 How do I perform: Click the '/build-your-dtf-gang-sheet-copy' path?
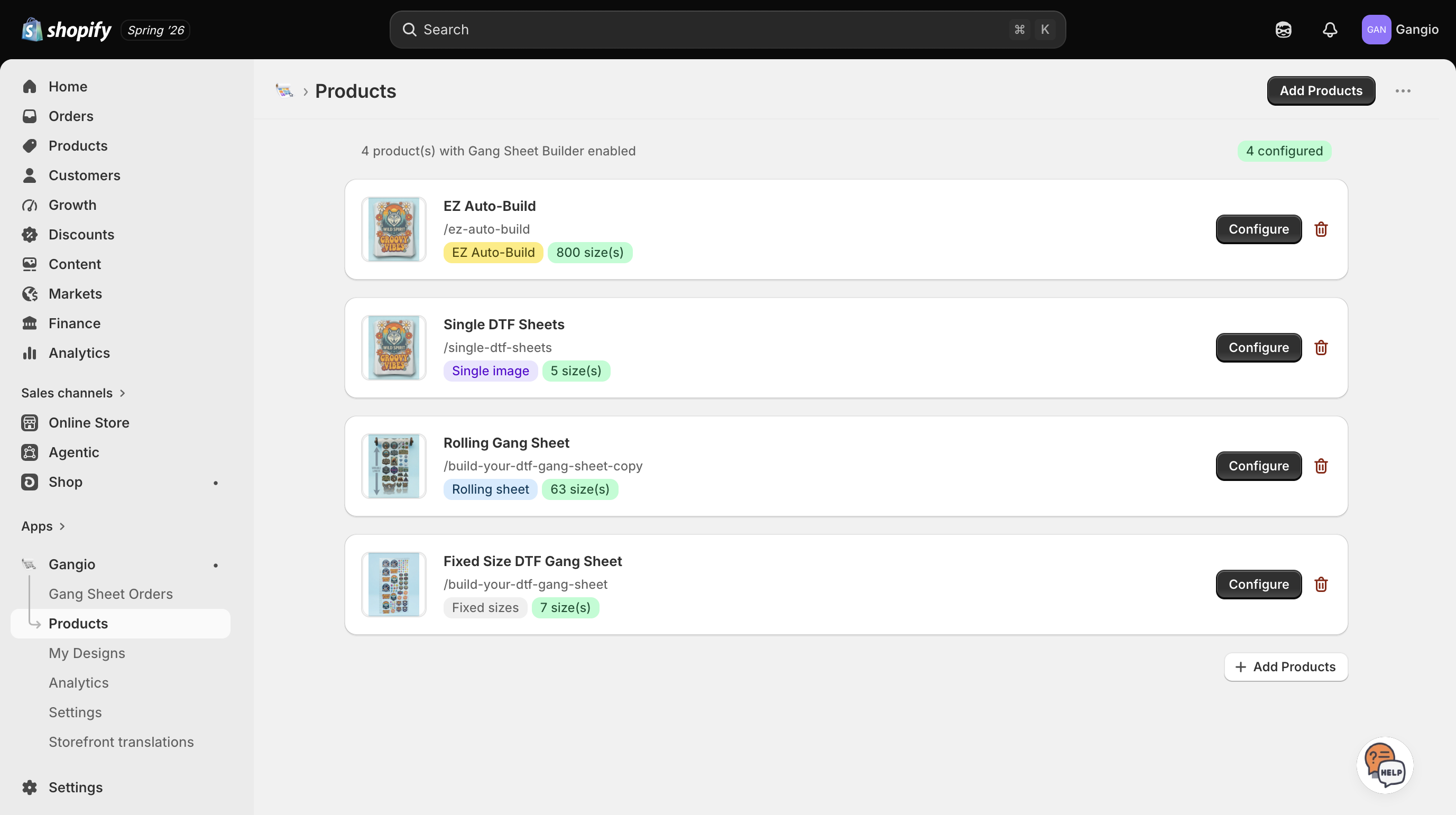tap(542, 466)
